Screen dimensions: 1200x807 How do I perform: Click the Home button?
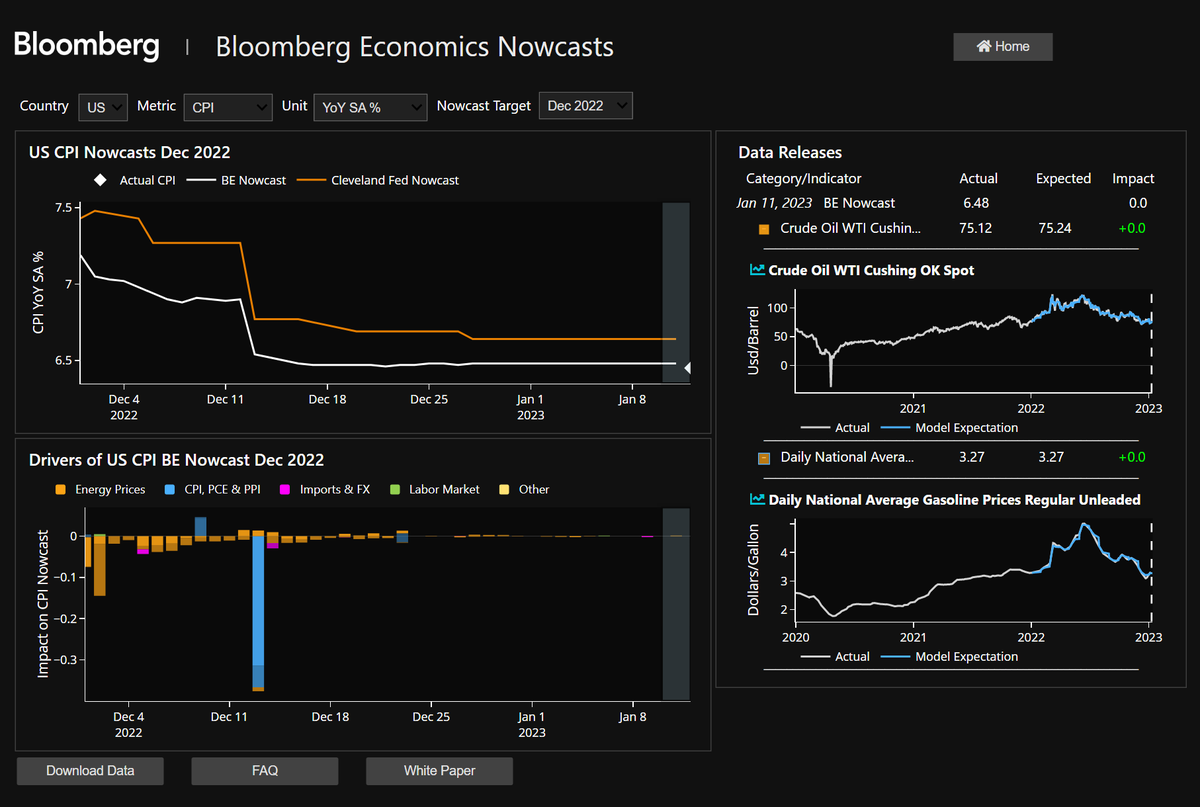1002,46
